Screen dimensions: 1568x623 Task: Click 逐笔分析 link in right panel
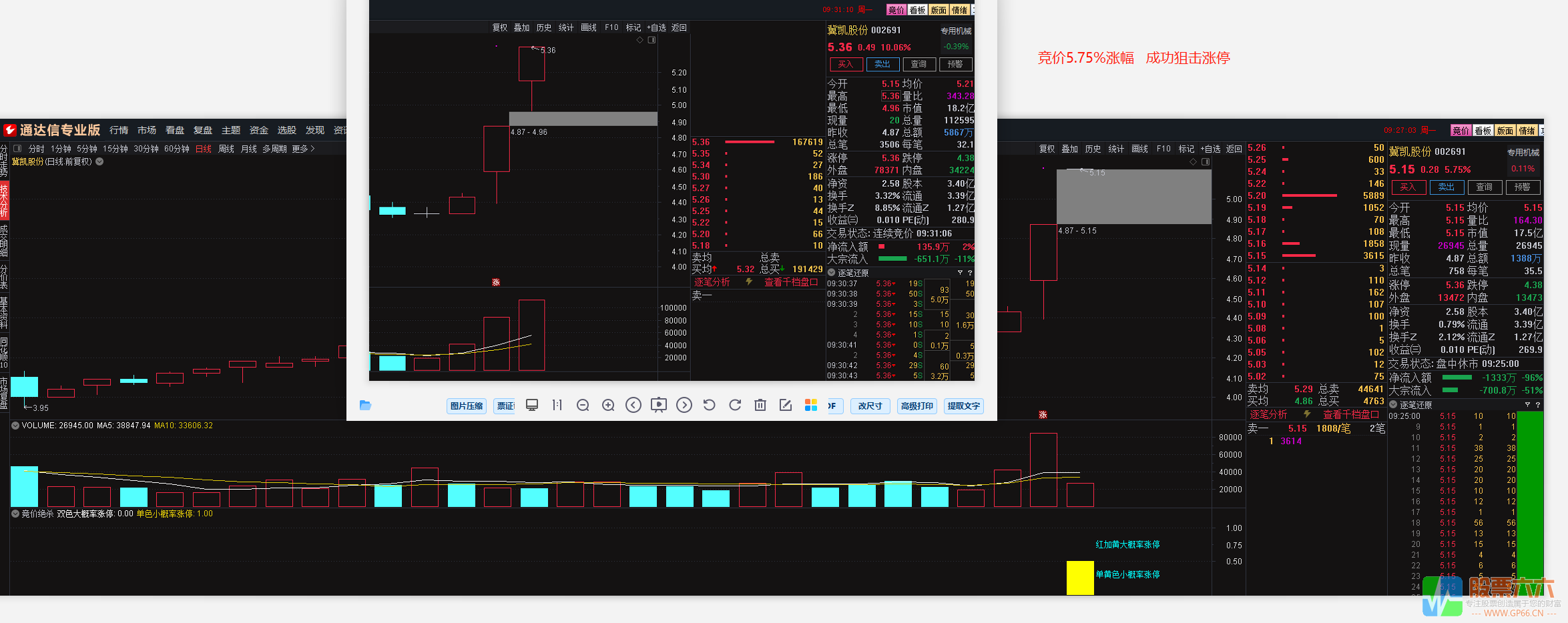point(1268,414)
